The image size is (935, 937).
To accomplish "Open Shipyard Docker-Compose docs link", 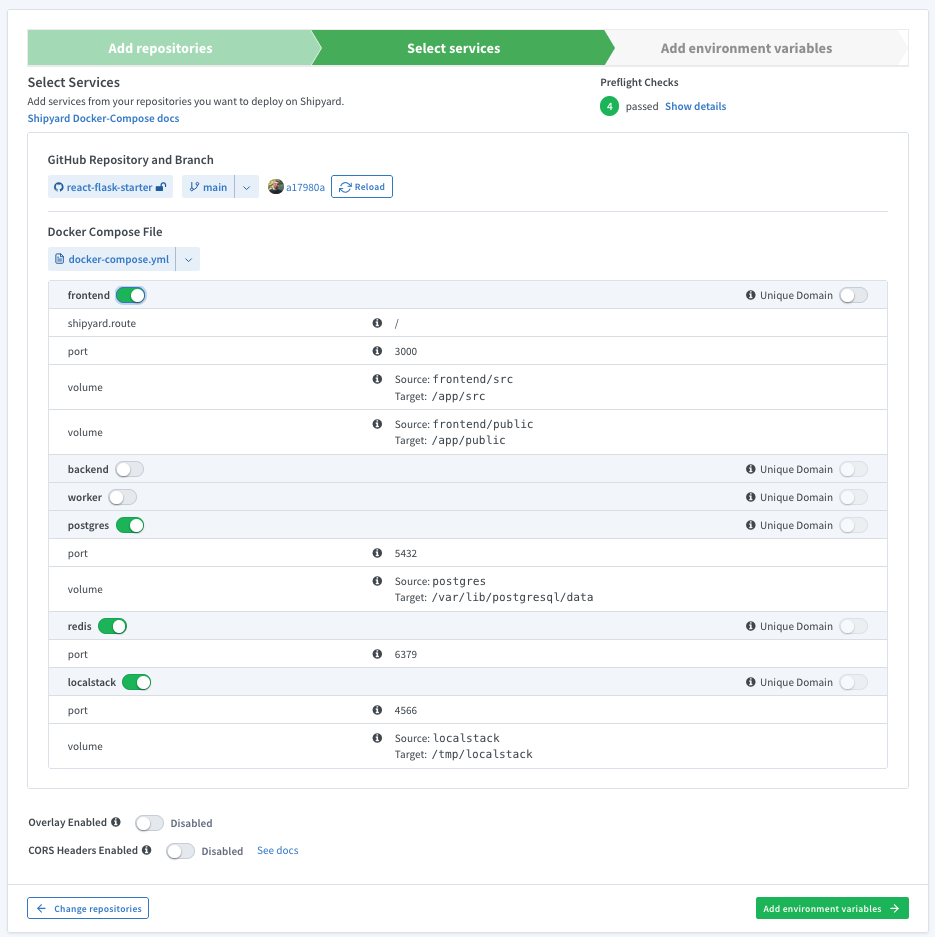I will point(103,118).
